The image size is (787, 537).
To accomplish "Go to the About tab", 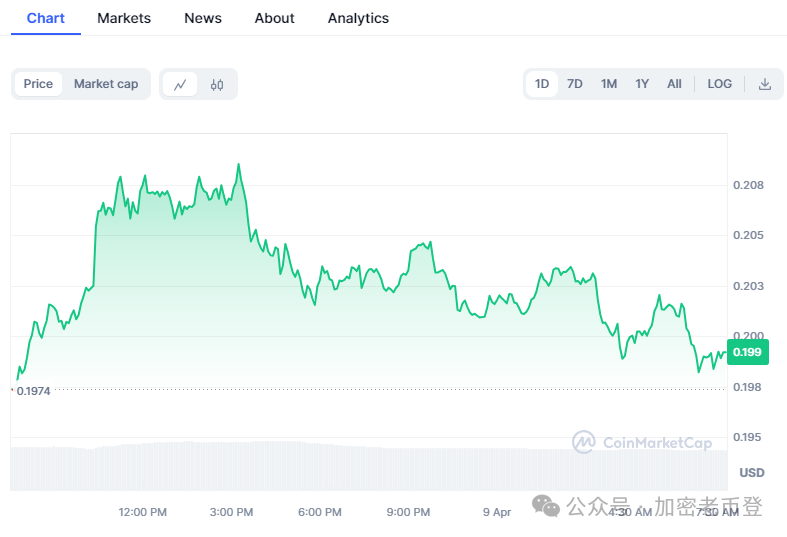I will point(274,18).
